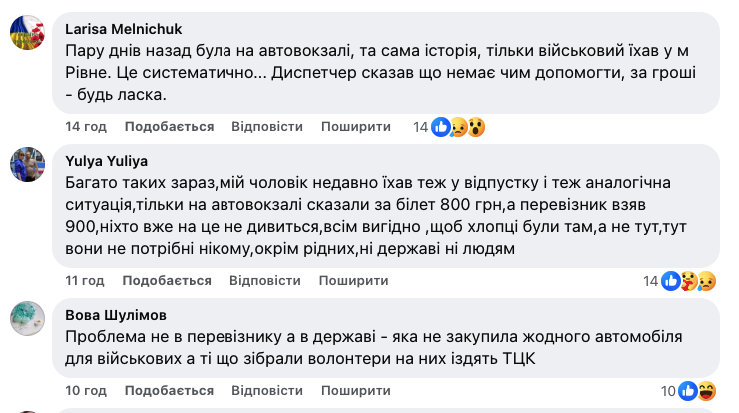Share Larisa Melnichuk's comment via Поширити
This screenshot has width=739, height=413.
356,127
